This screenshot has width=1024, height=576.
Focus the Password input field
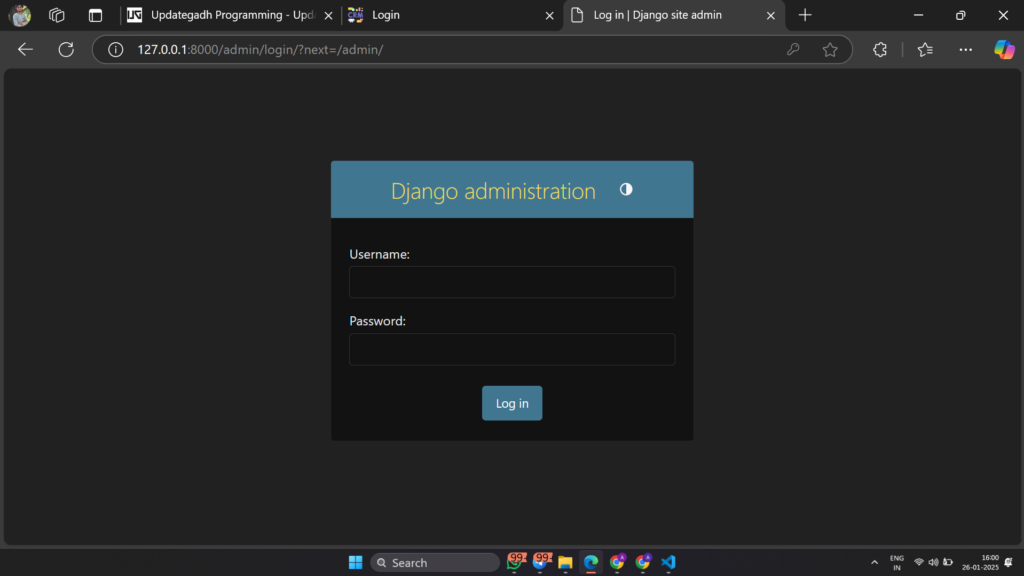(x=512, y=349)
